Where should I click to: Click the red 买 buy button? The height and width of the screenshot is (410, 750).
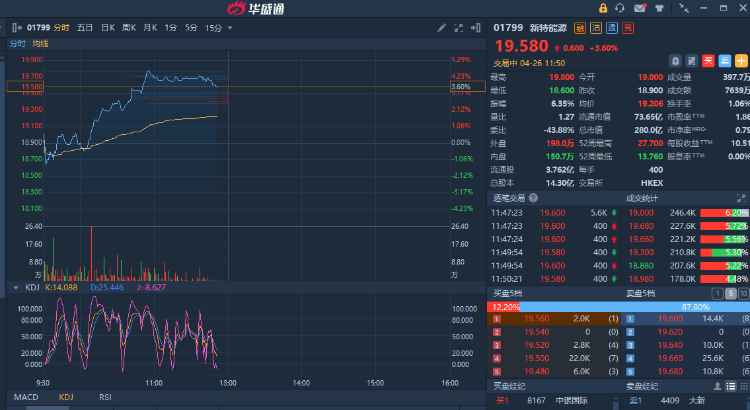click(x=708, y=61)
